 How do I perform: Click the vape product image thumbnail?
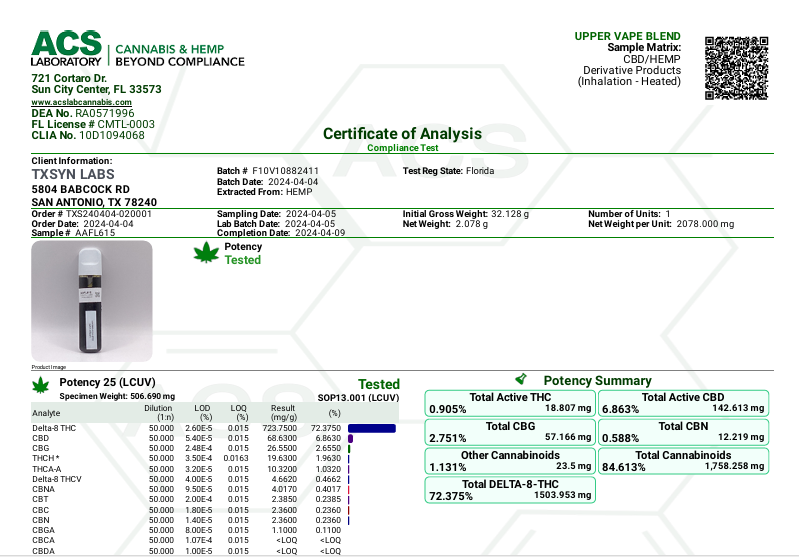tap(92, 301)
